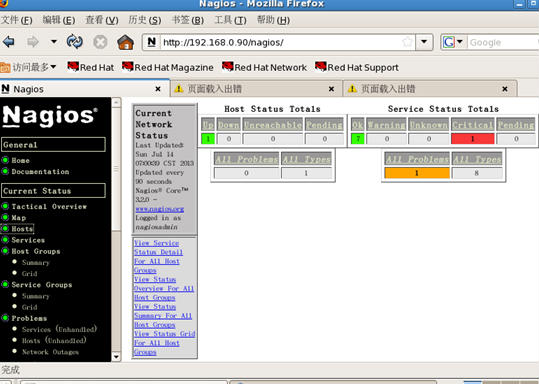Open the 工具(T) menu
The height and width of the screenshot is (384, 539).
[x=230, y=20]
